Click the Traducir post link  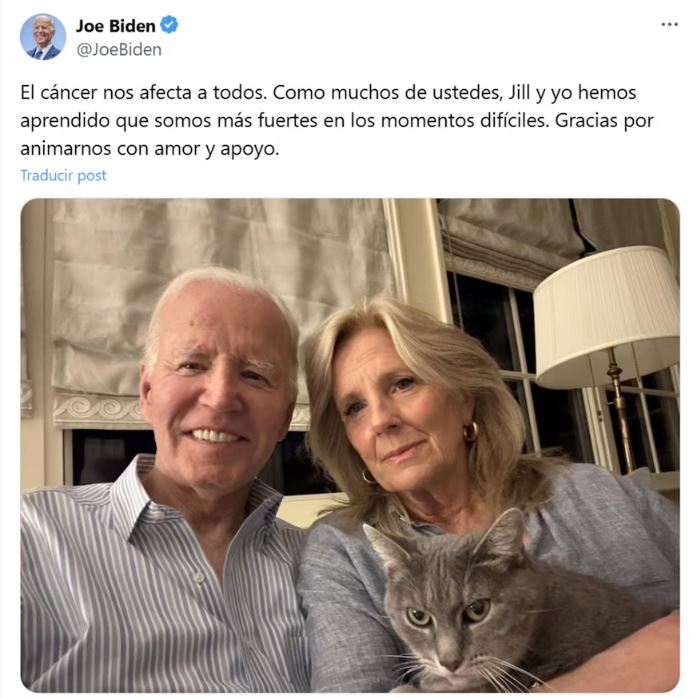(x=63, y=175)
